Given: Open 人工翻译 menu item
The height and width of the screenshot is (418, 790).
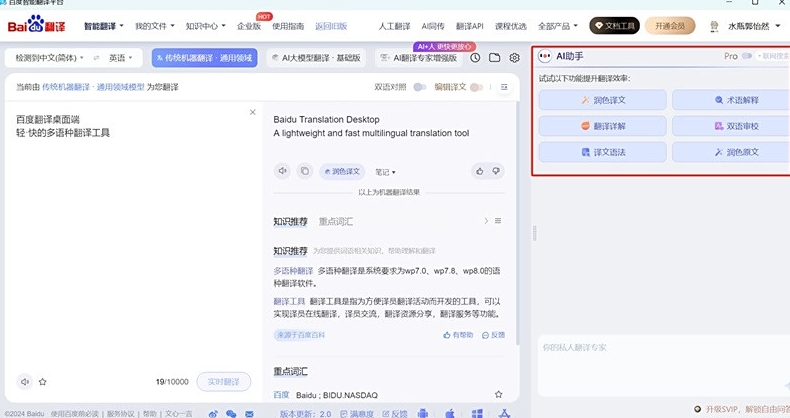Looking at the screenshot, I should [x=394, y=26].
